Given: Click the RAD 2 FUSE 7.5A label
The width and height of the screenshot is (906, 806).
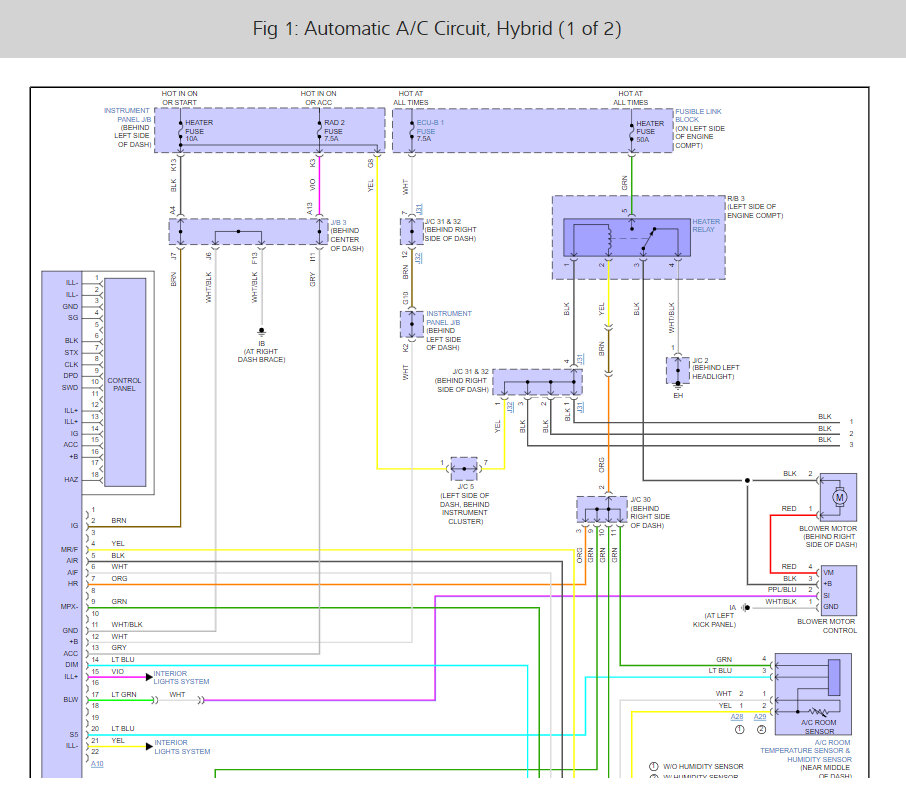Looking at the screenshot, I should coord(334,131).
